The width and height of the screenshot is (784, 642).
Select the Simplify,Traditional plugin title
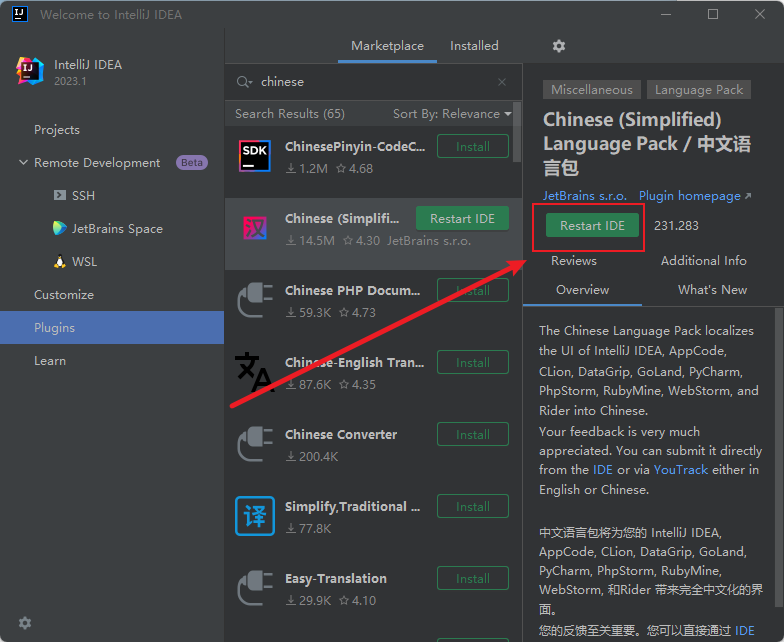pos(352,506)
